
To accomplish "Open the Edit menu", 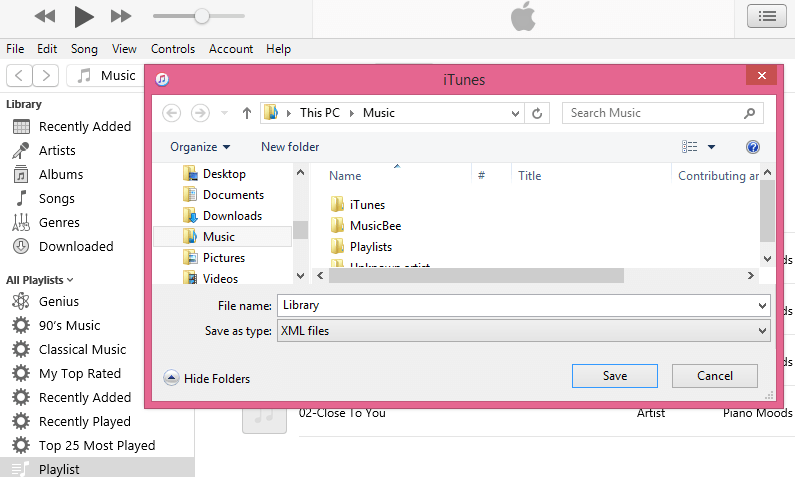I will click(47, 49).
